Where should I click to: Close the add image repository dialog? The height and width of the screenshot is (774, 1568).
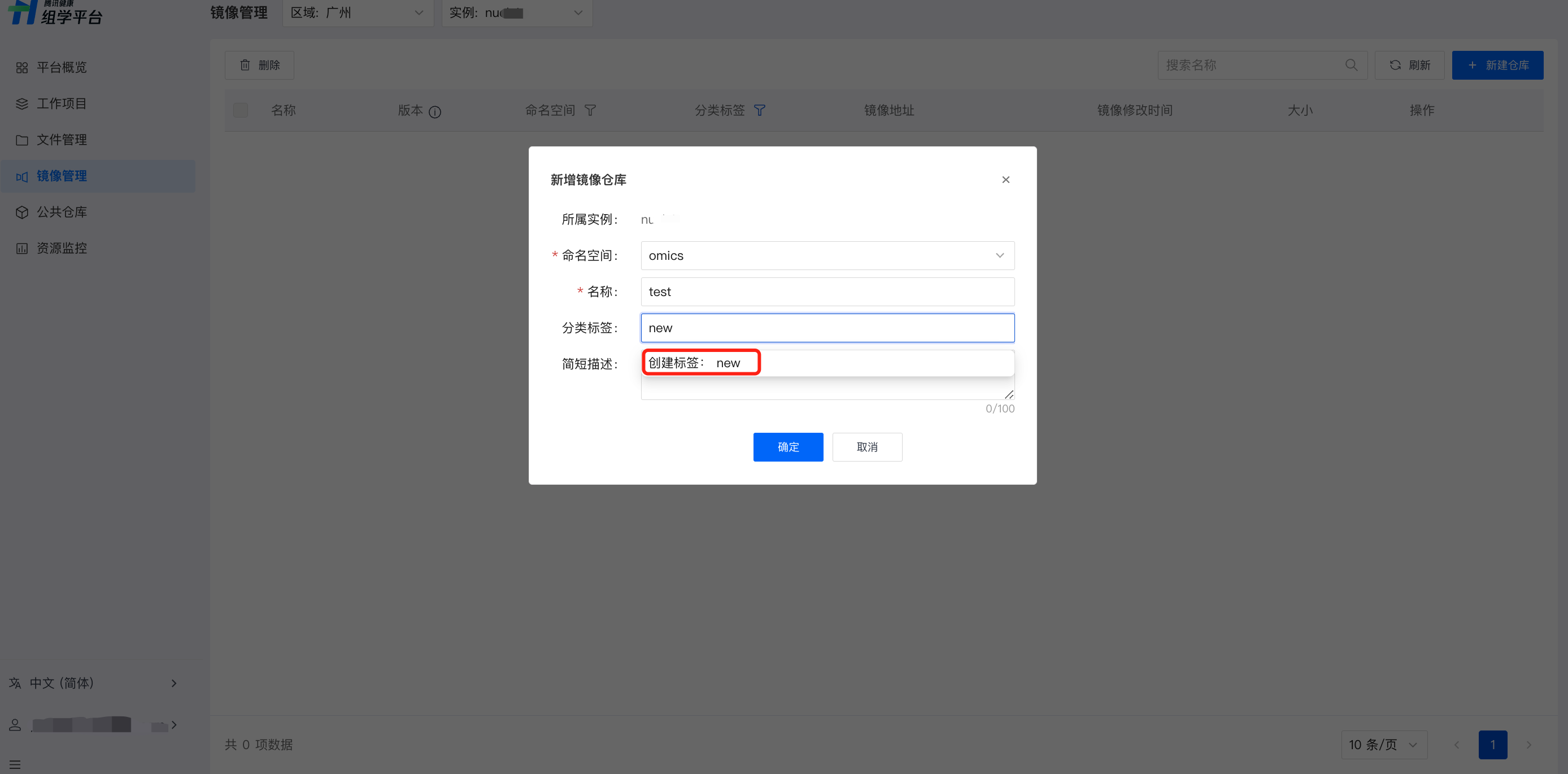(1005, 180)
